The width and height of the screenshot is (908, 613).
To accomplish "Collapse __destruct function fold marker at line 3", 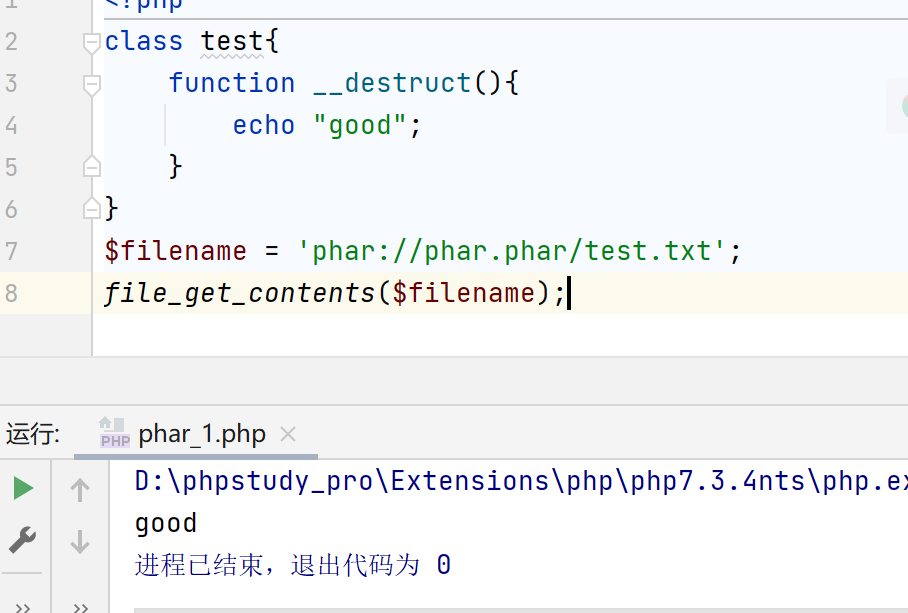I will [92, 84].
